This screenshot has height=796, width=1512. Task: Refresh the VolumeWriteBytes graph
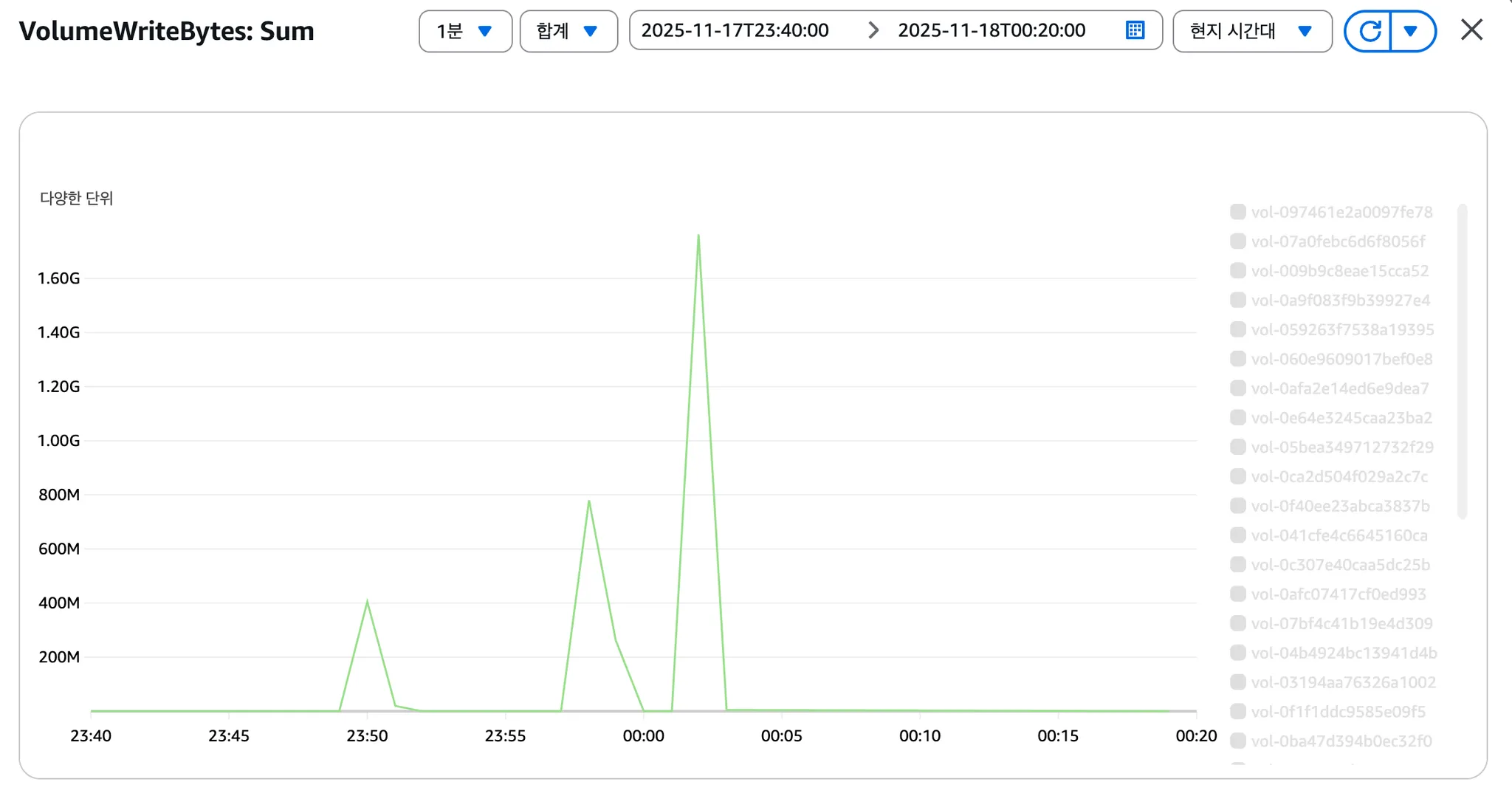[x=1369, y=31]
